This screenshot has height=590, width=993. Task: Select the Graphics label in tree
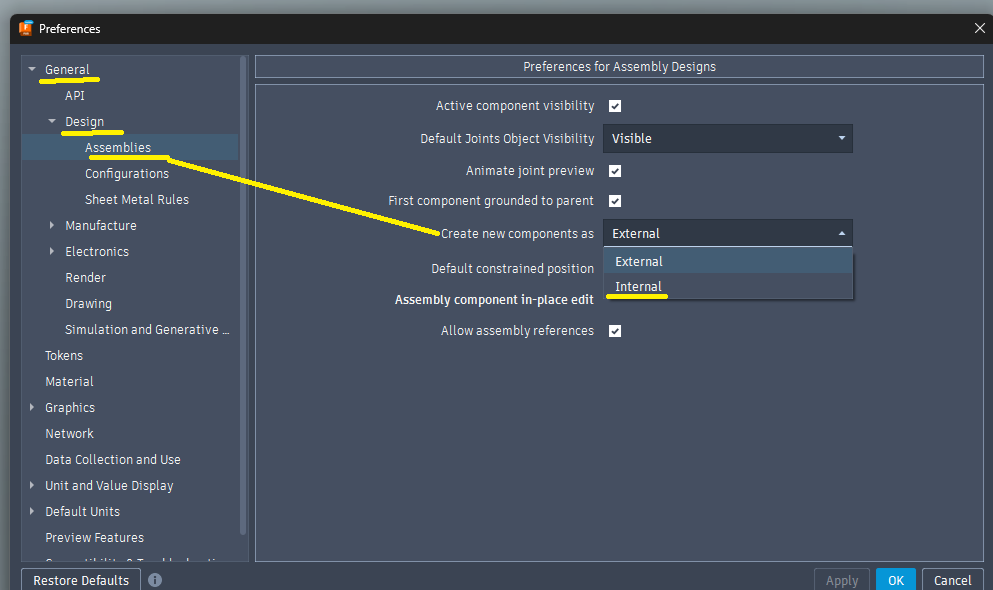click(x=70, y=407)
